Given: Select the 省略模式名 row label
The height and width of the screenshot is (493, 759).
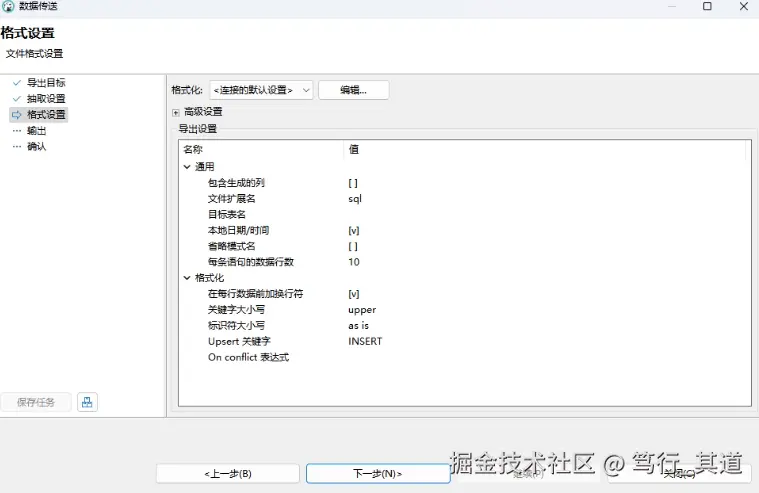Looking at the screenshot, I should click(231, 246).
